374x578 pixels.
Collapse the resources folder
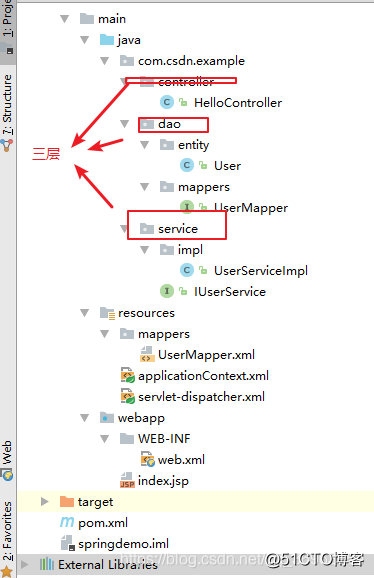[84, 313]
